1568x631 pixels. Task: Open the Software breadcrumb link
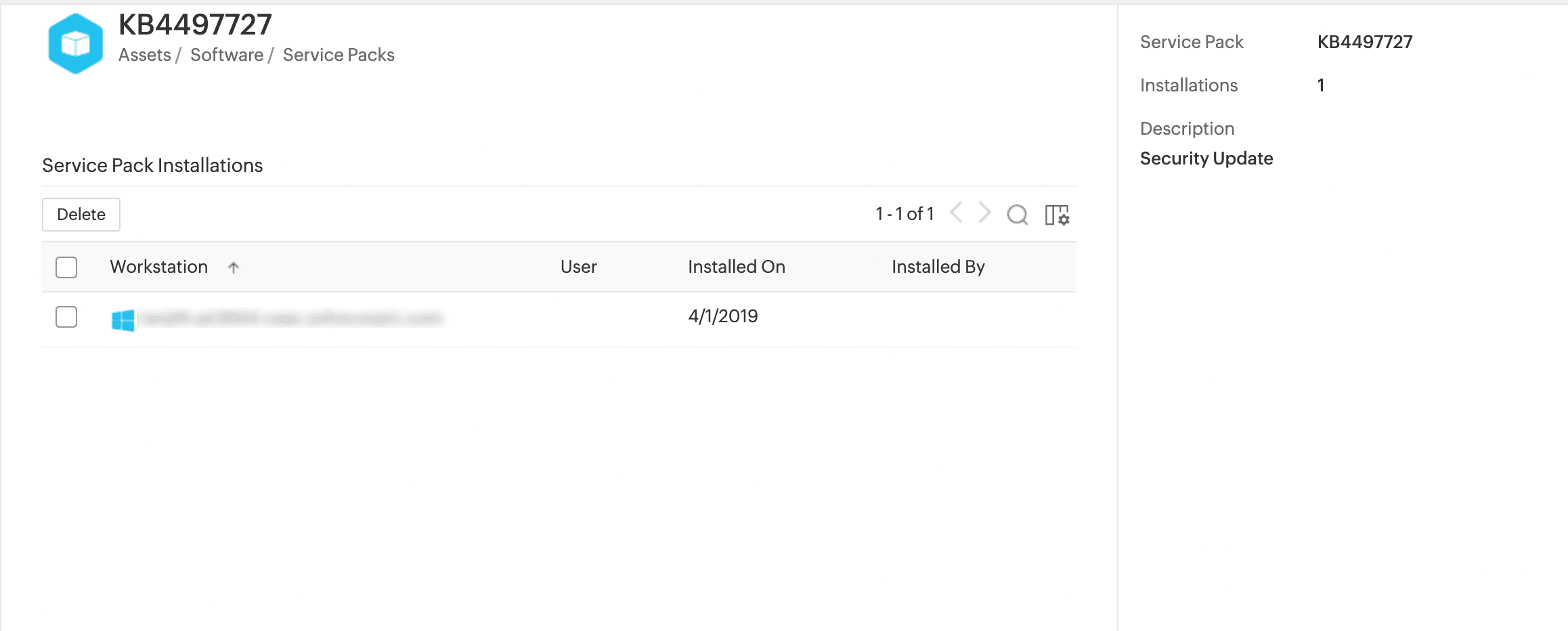pyautogui.click(x=227, y=55)
